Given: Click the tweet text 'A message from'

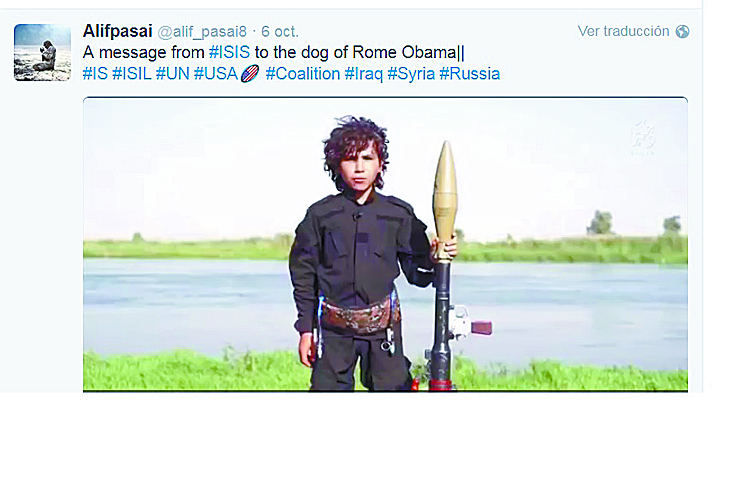Looking at the screenshot, I should tap(144, 52).
